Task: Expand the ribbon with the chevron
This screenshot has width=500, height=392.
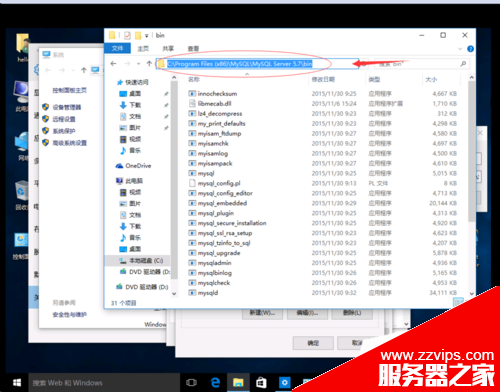Action: [460, 49]
